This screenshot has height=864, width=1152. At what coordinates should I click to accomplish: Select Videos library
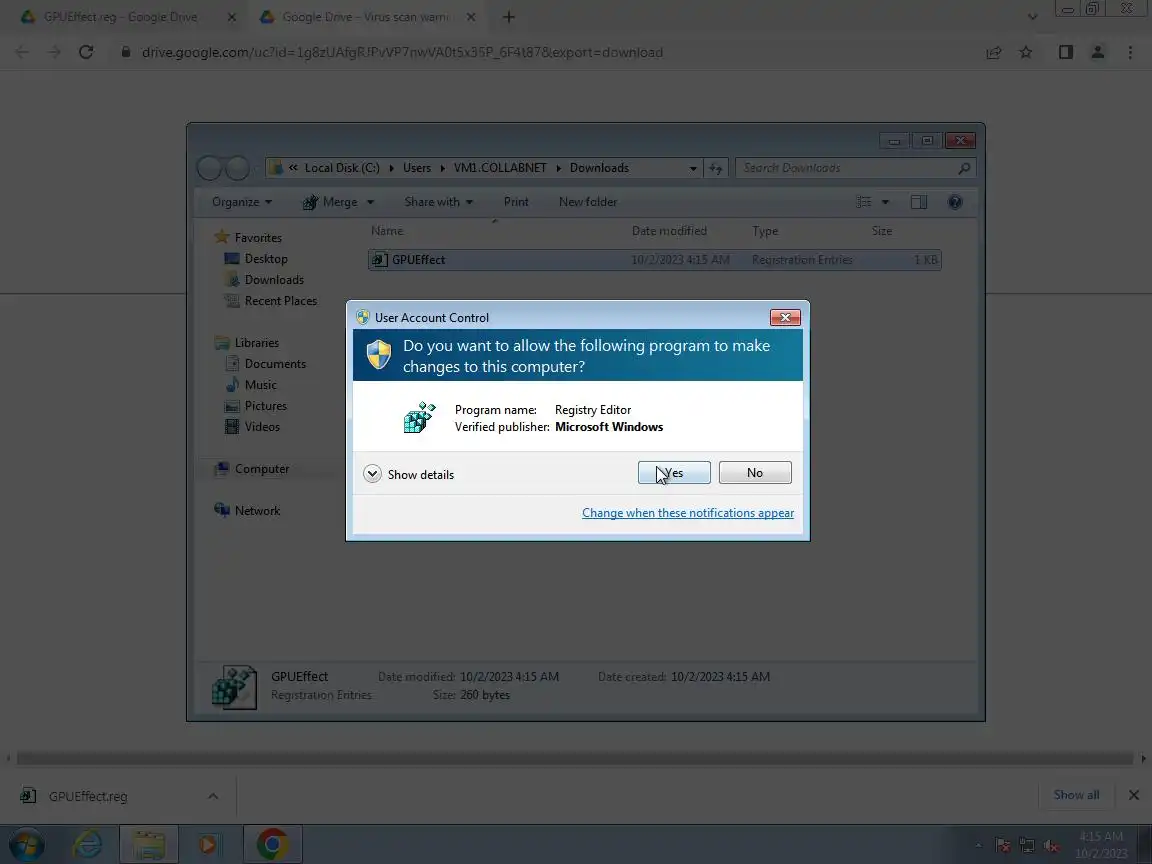(262, 427)
